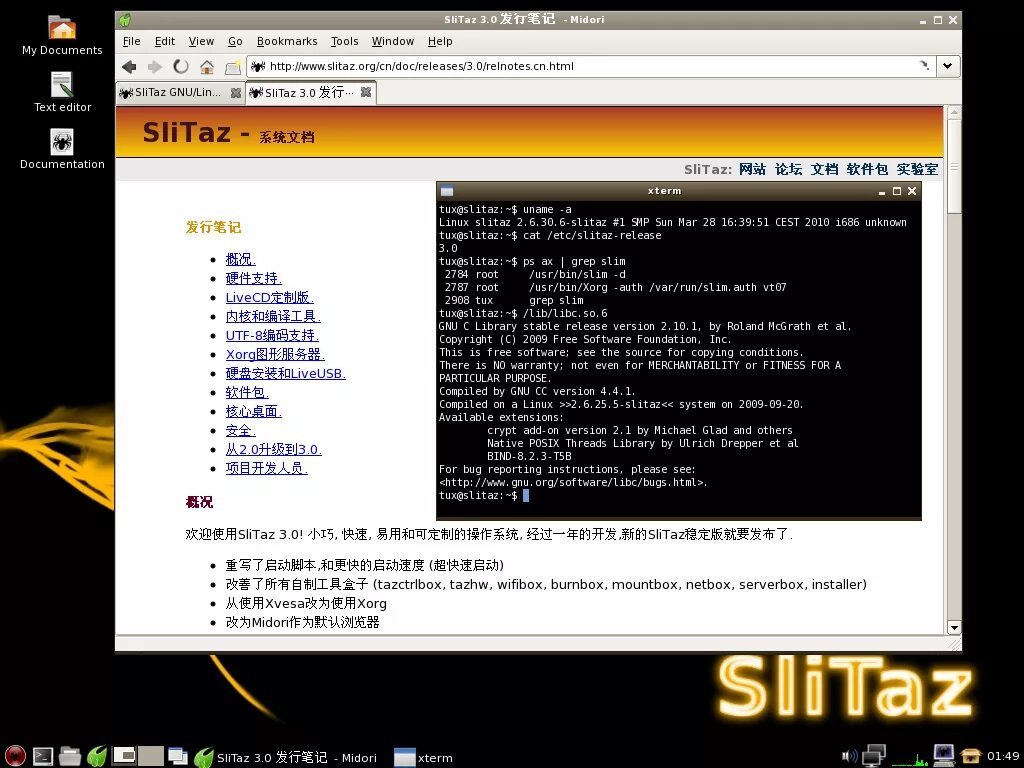Close the SliTaz 3.0 发行 tab

pyautogui.click(x=366, y=92)
